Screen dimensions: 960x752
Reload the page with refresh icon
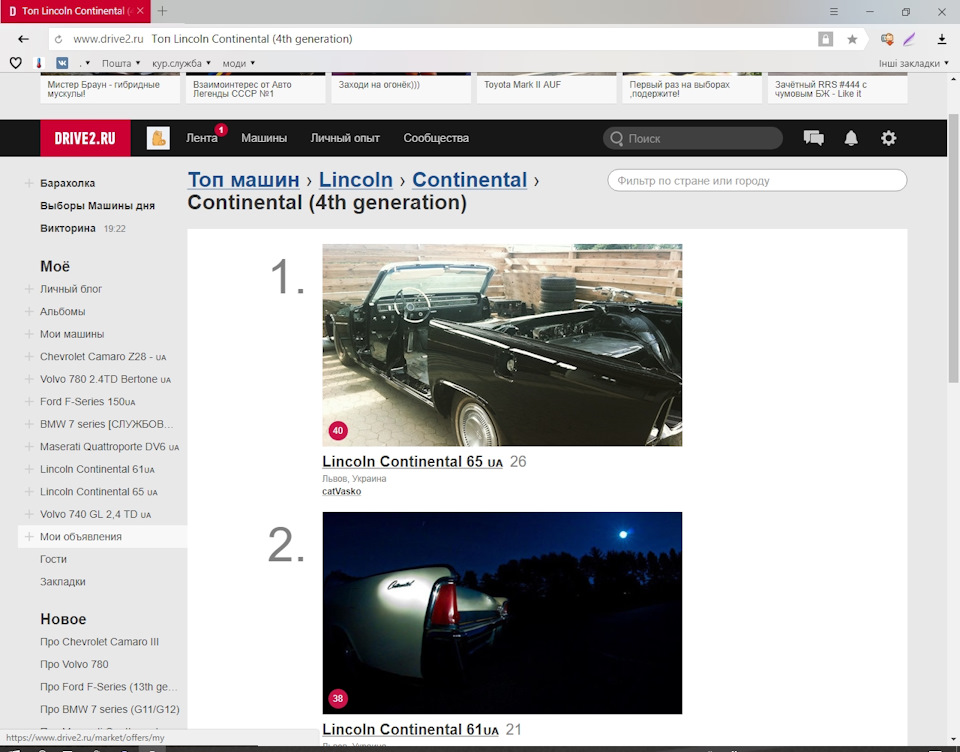pos(59,39)
